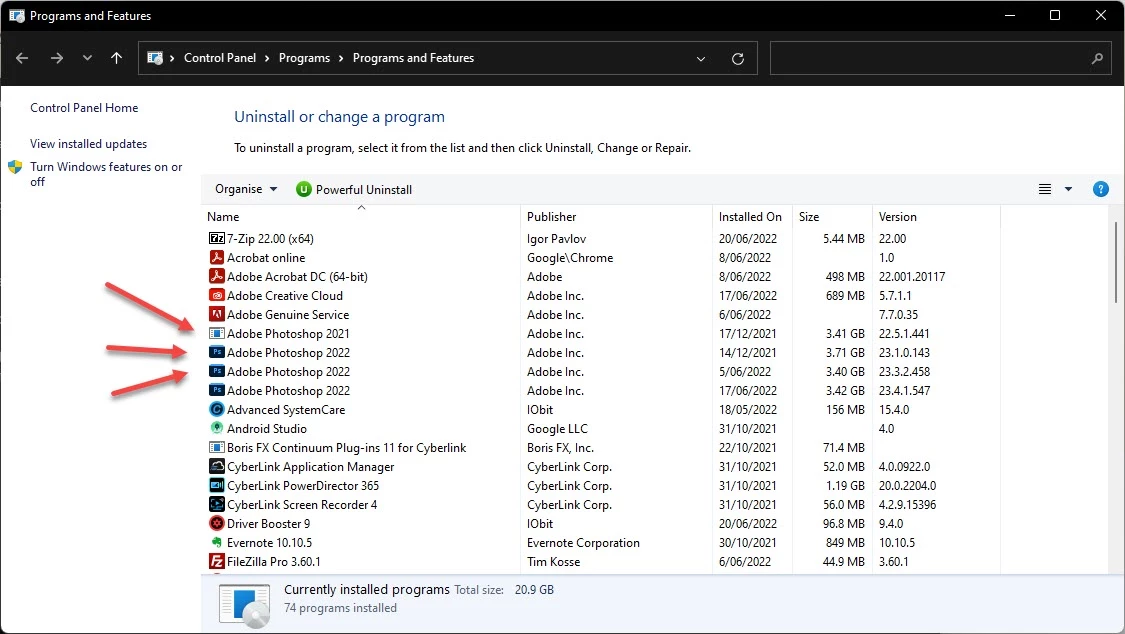Select CyberLink Screen Recorder 4 icon
This screenshot has height=634, width=1125.
216,504
